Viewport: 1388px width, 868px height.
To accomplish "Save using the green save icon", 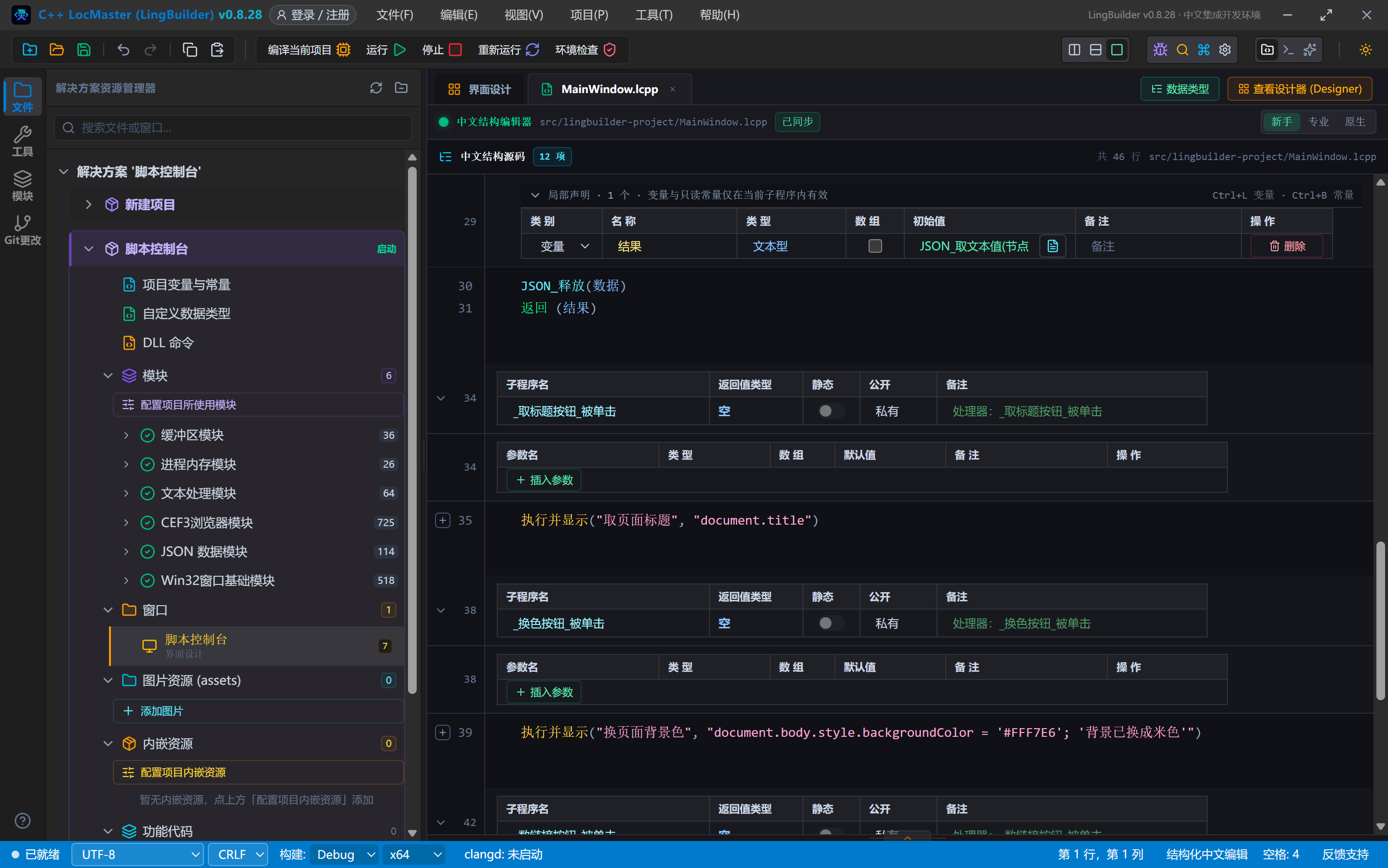I will tap(84, 50).
